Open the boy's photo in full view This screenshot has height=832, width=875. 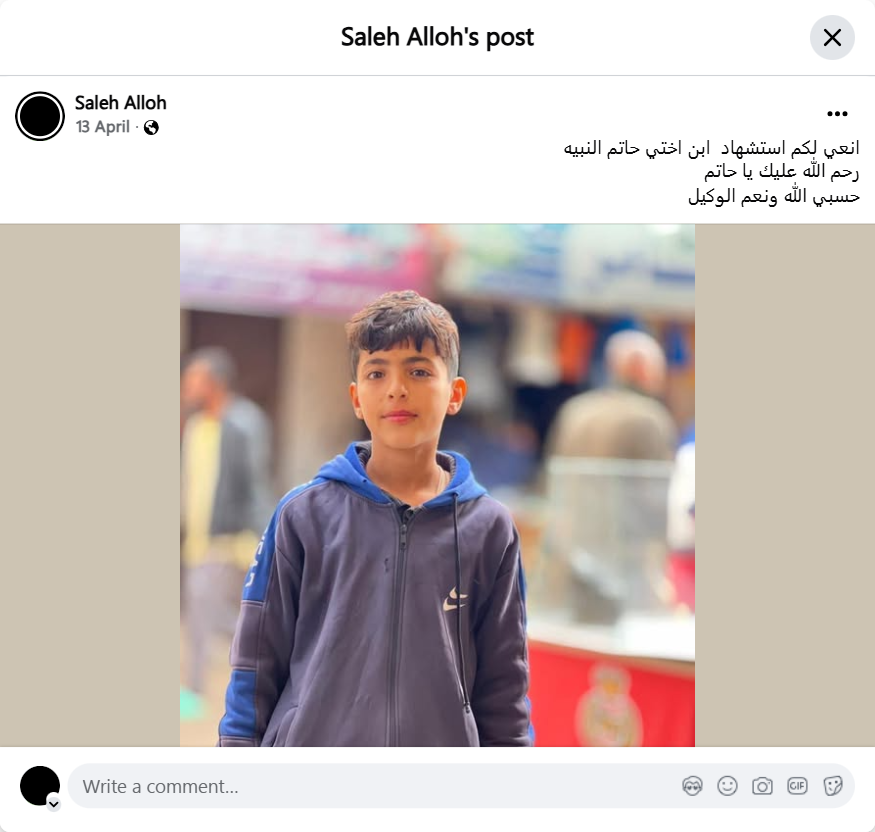438,485
